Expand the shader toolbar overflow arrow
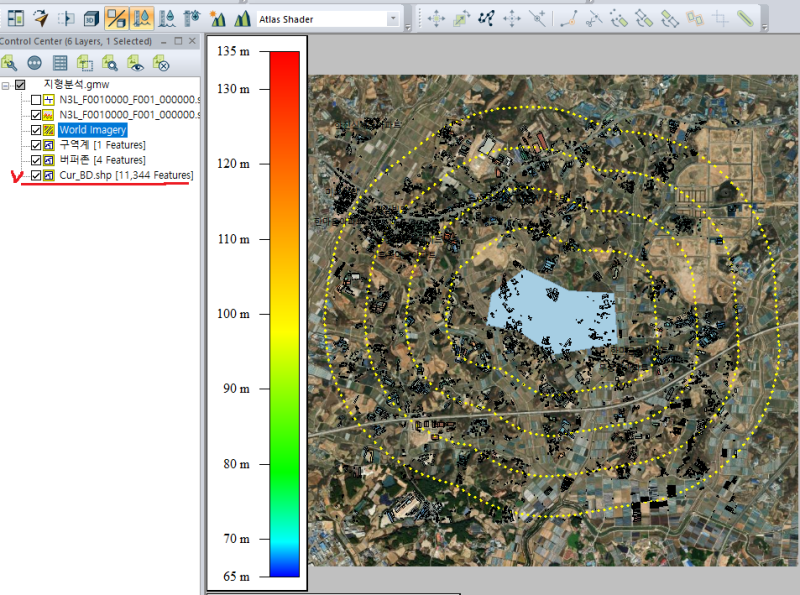 (x=408, y=27)
